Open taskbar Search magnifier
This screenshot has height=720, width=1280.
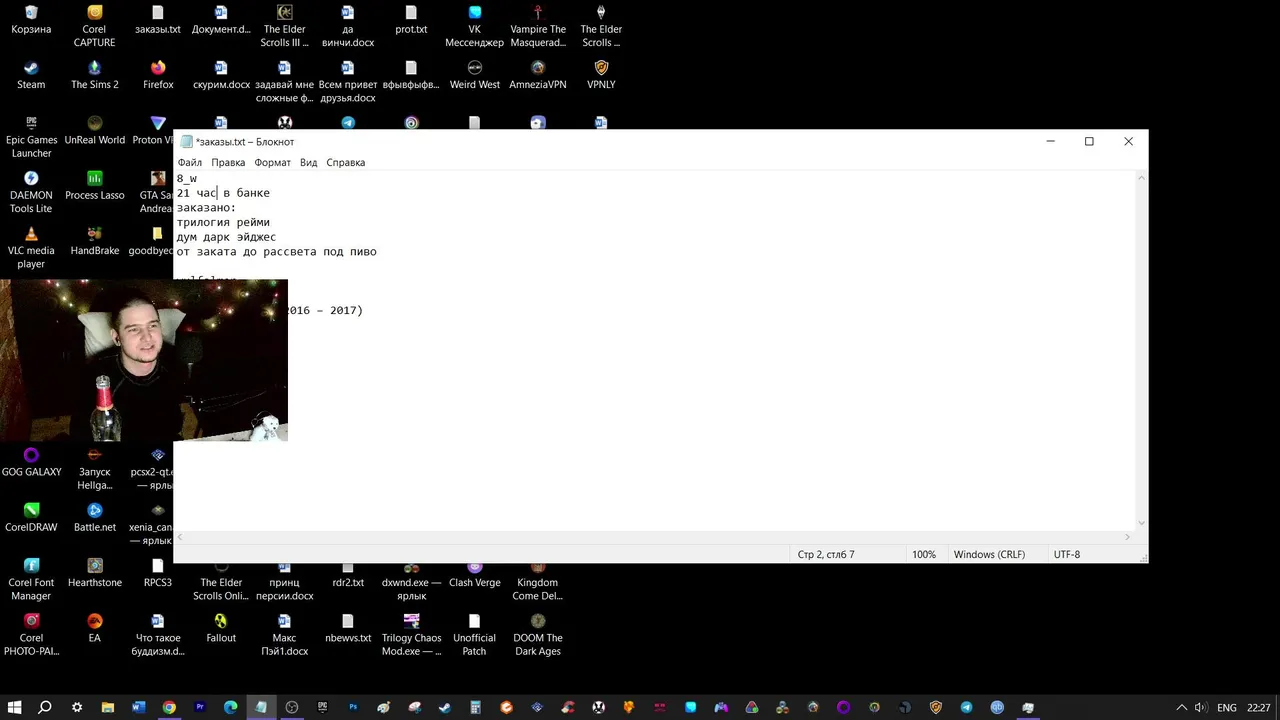pyautogui.click(x=45, y=707)
